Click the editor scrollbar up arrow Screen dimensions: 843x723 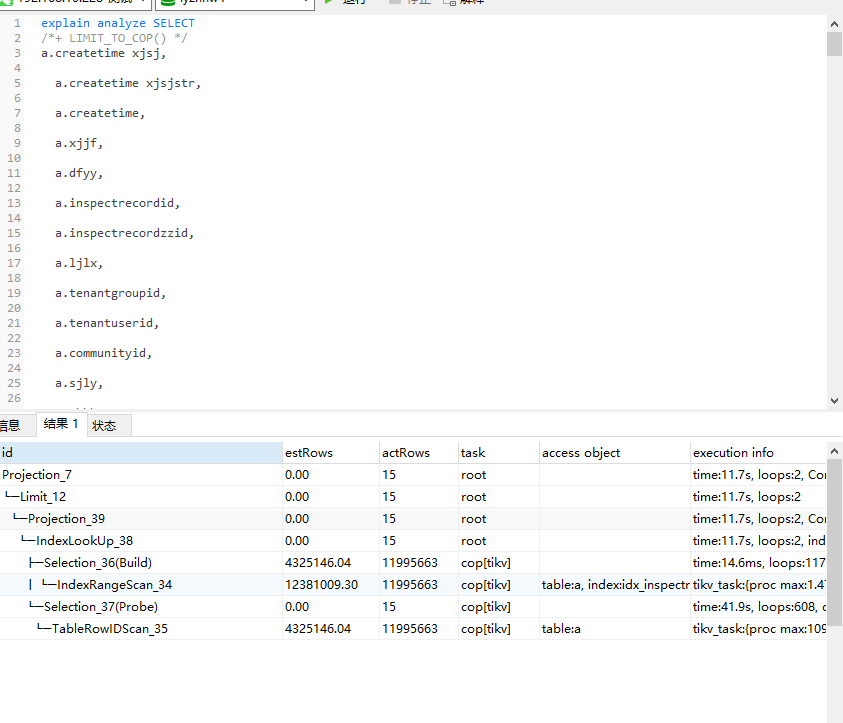click(x=834, y=23)
